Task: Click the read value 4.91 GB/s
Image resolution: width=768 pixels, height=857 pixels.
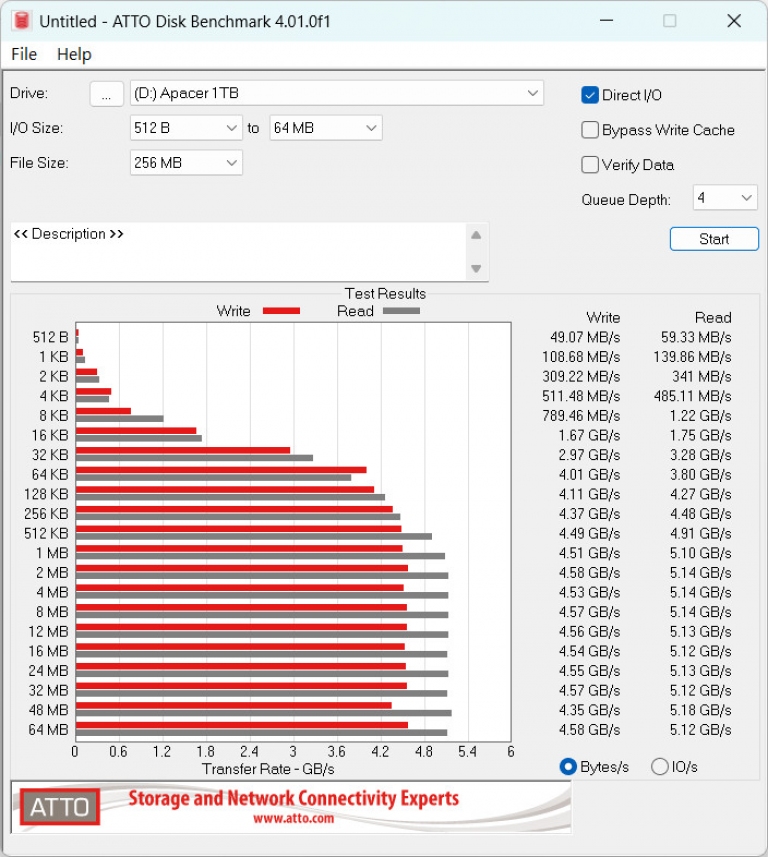Action: [x=700, y=533]
